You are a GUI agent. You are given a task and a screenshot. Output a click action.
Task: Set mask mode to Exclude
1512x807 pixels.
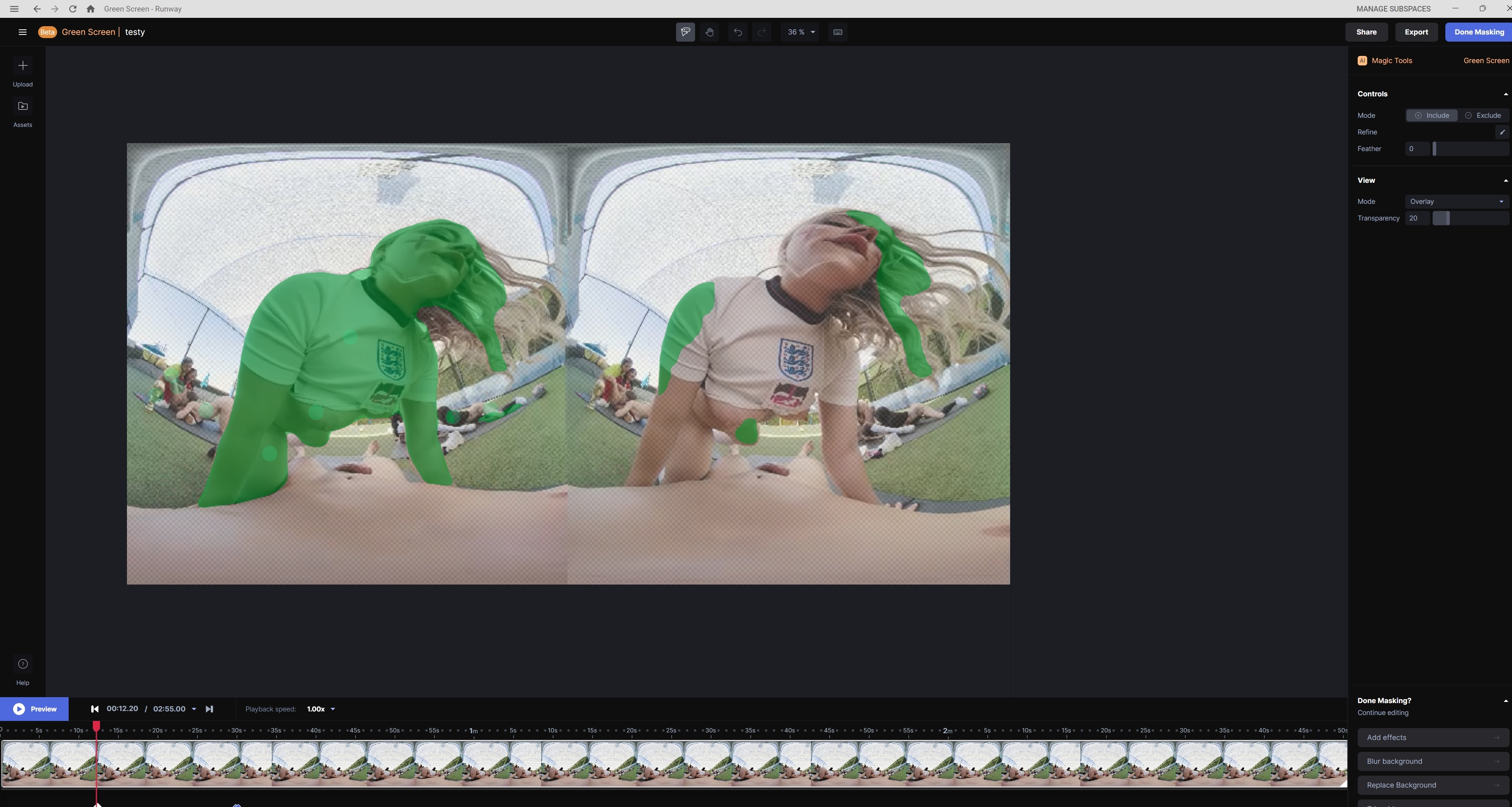coord(1483,115)
